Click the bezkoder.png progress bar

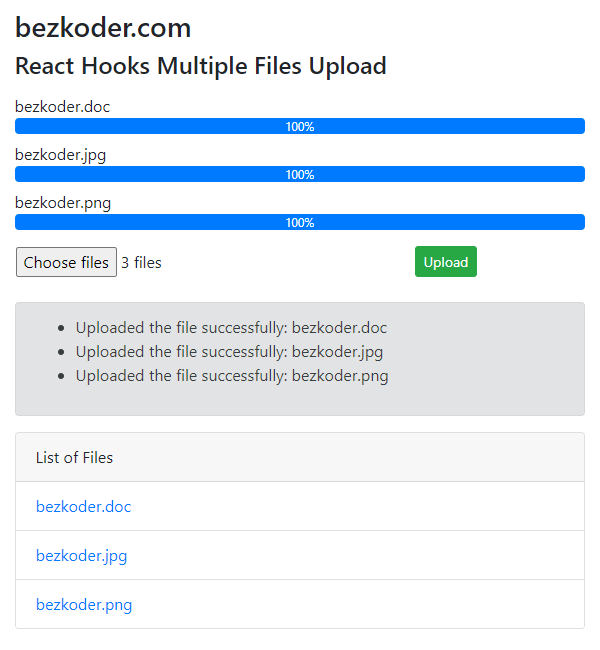tap(300, 222)
